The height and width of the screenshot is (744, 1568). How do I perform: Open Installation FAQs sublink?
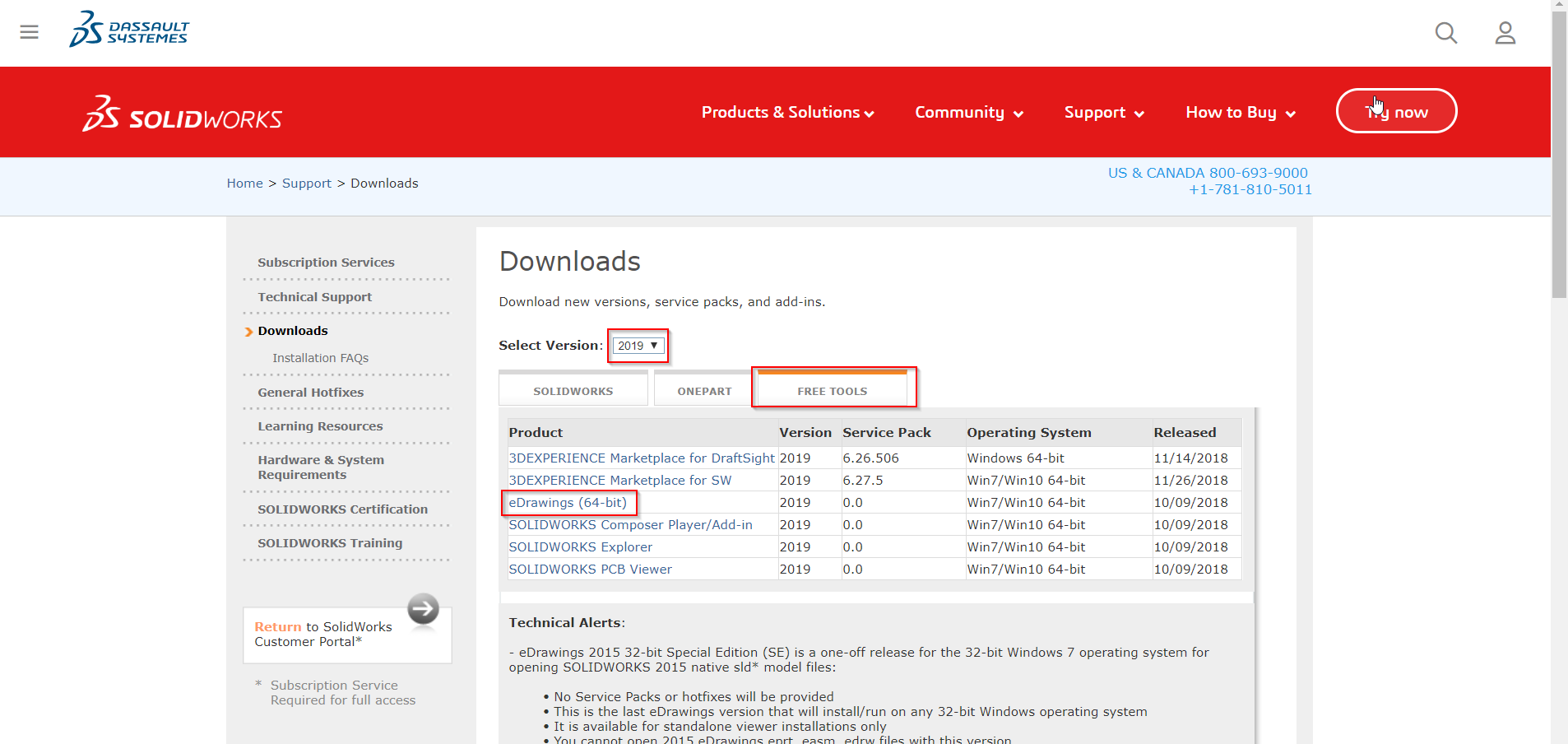click(x=320, y=358)
